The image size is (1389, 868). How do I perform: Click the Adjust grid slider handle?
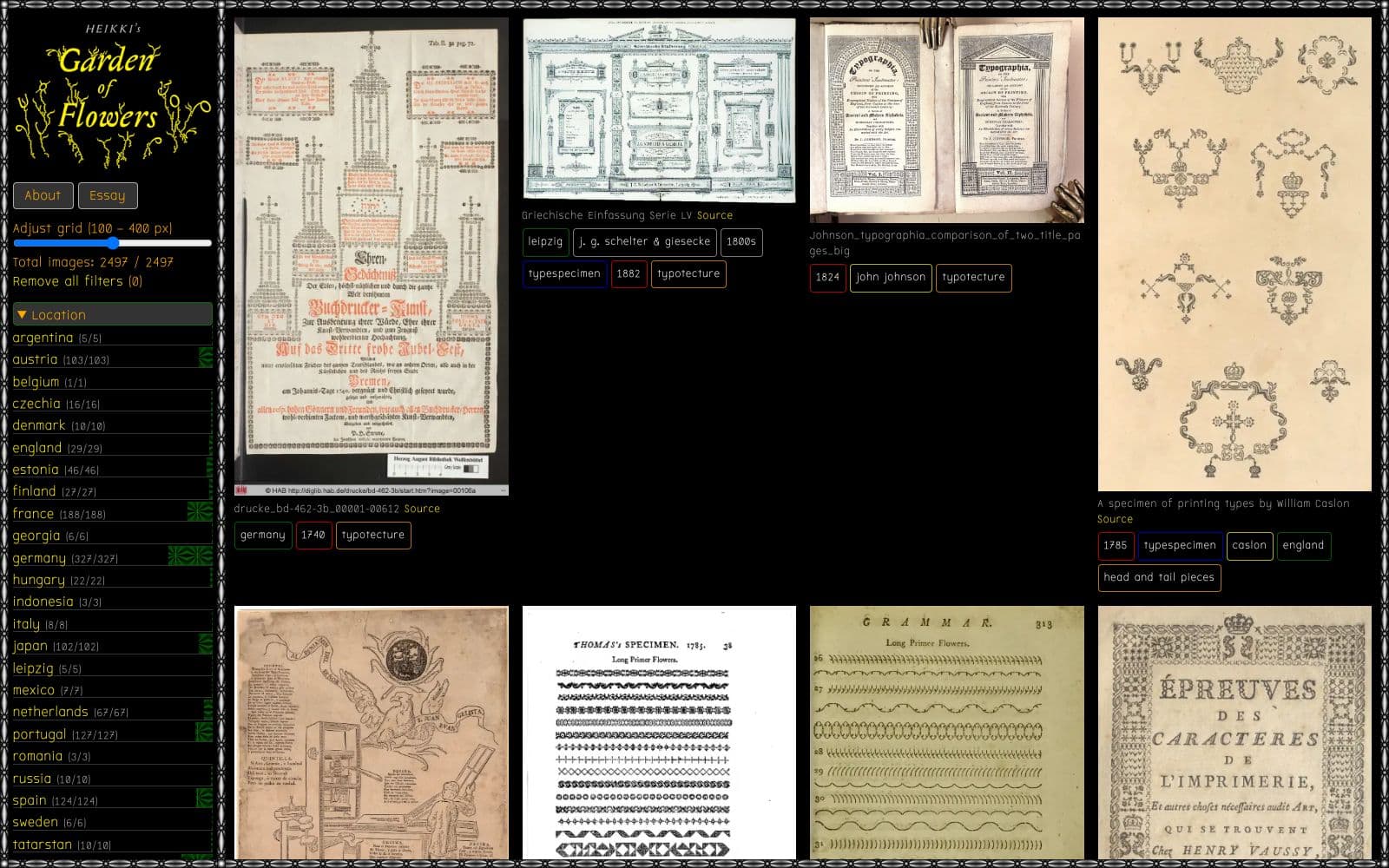(113, 244)
